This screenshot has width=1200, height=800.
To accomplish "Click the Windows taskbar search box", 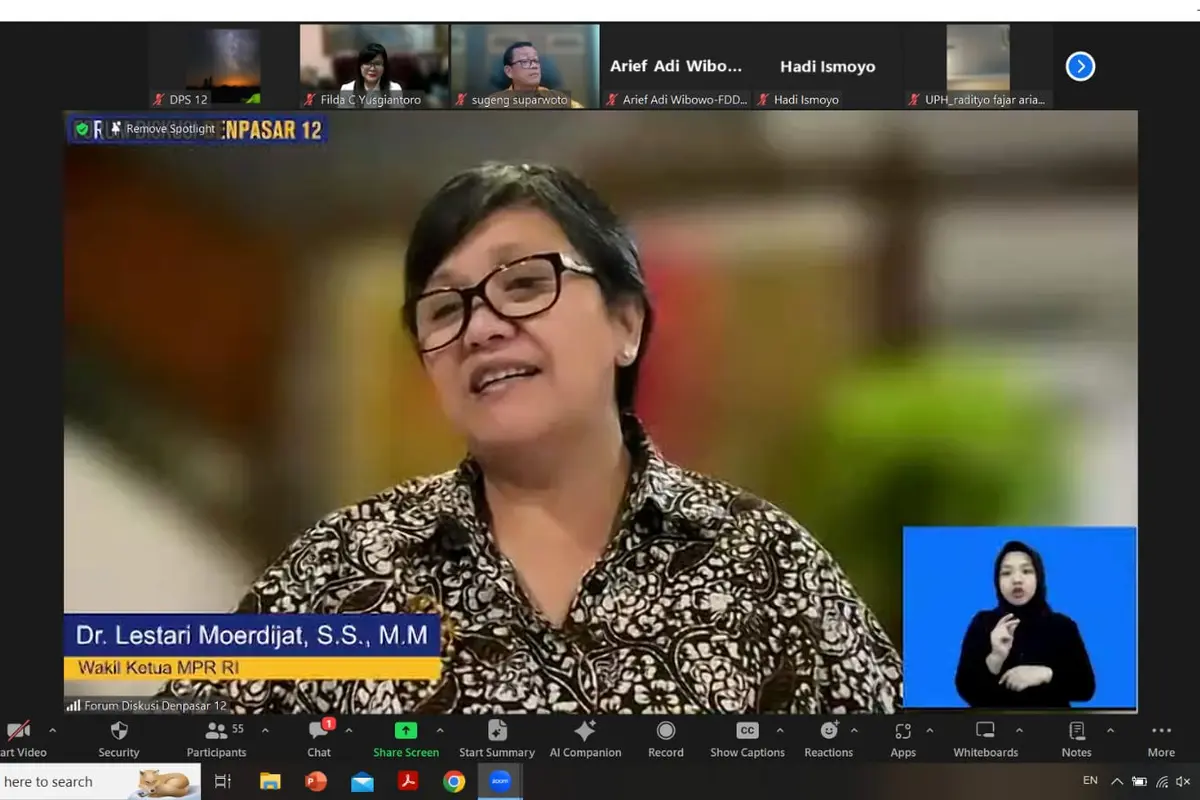I will click(x=100, y=781).
